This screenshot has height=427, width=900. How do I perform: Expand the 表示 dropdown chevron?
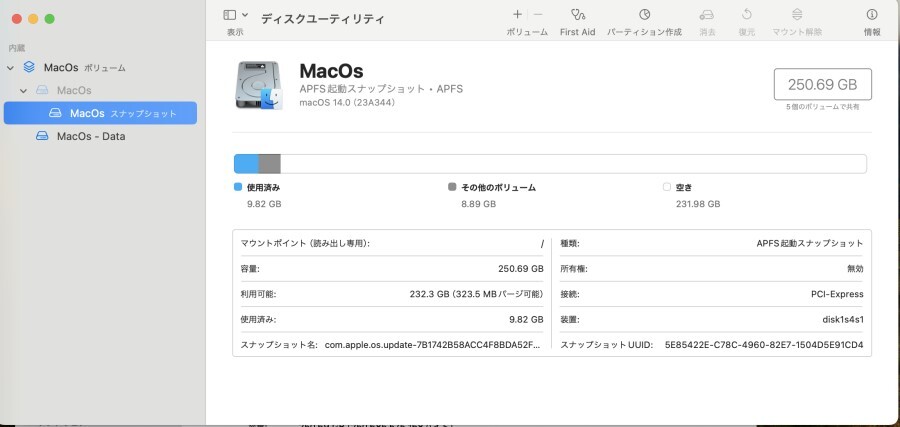(x=245, y=15)
